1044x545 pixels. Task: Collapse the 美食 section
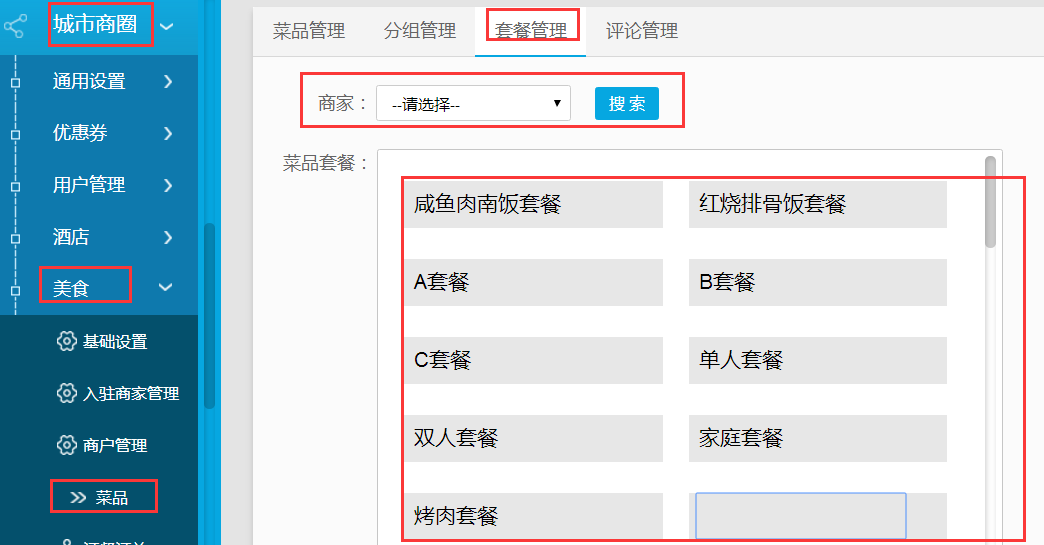tap(166, 288)
